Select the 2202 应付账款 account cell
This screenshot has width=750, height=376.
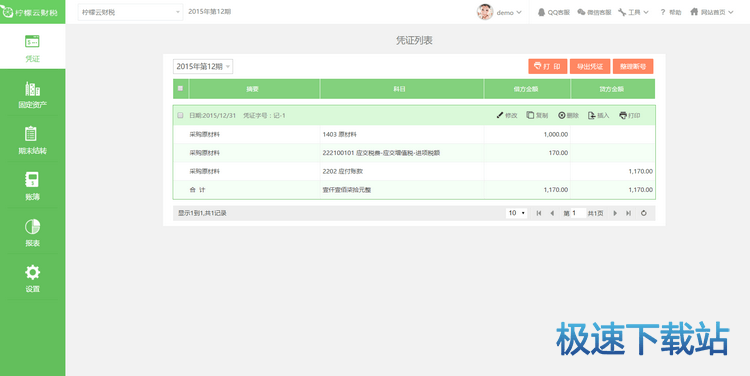click(x=402, y=171)
